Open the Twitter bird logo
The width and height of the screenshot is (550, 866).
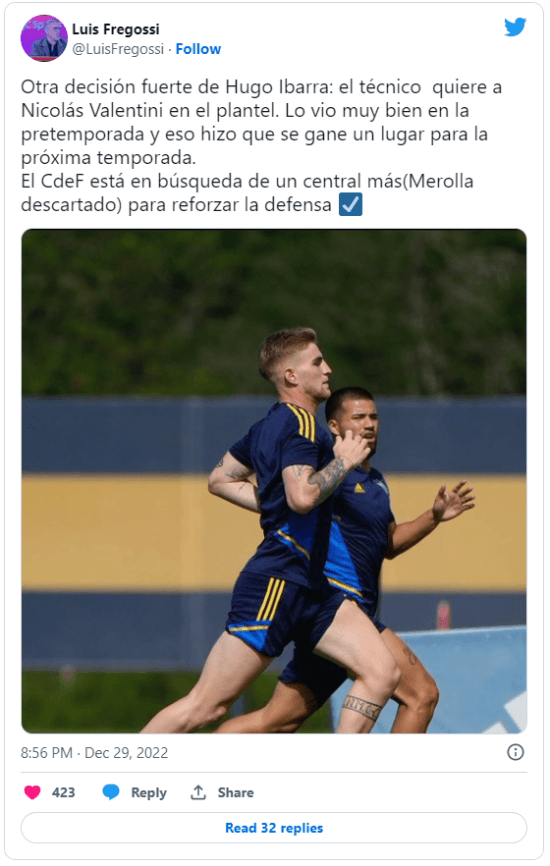point(515,27)
